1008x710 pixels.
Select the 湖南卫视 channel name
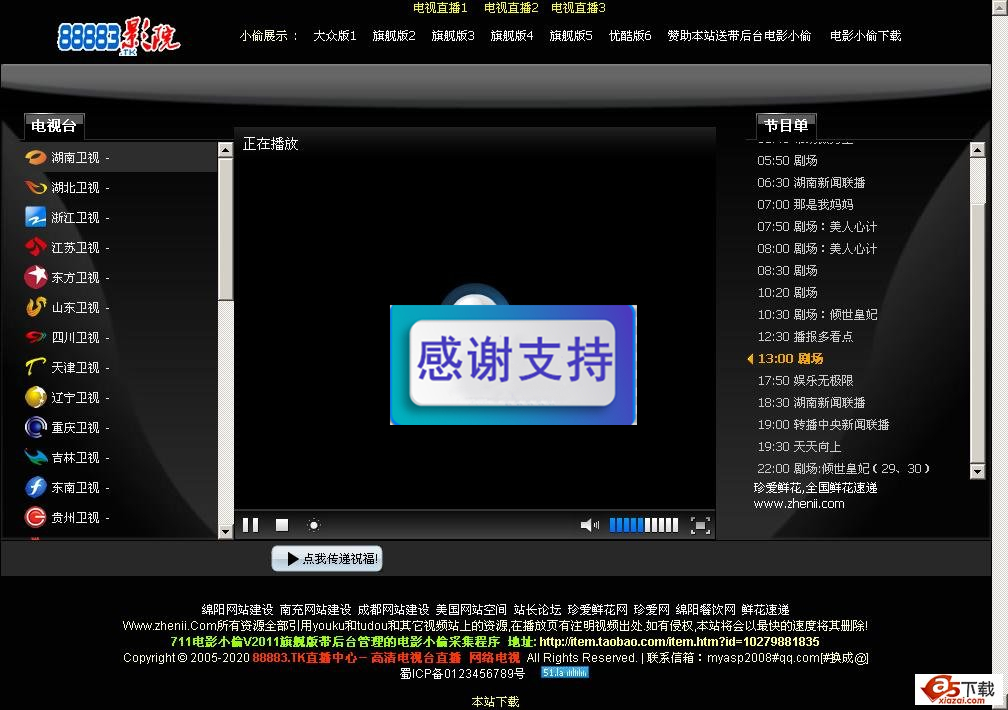75,158
